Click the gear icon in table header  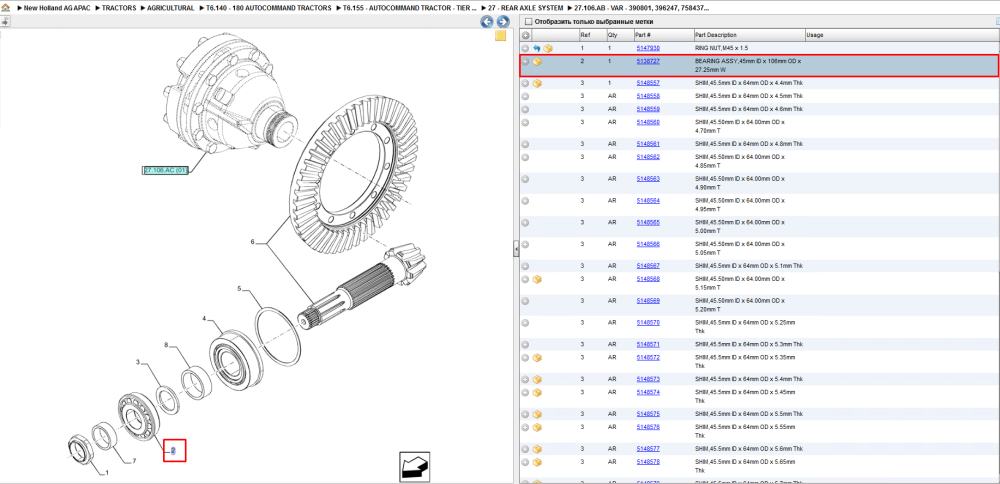point(526,35)
